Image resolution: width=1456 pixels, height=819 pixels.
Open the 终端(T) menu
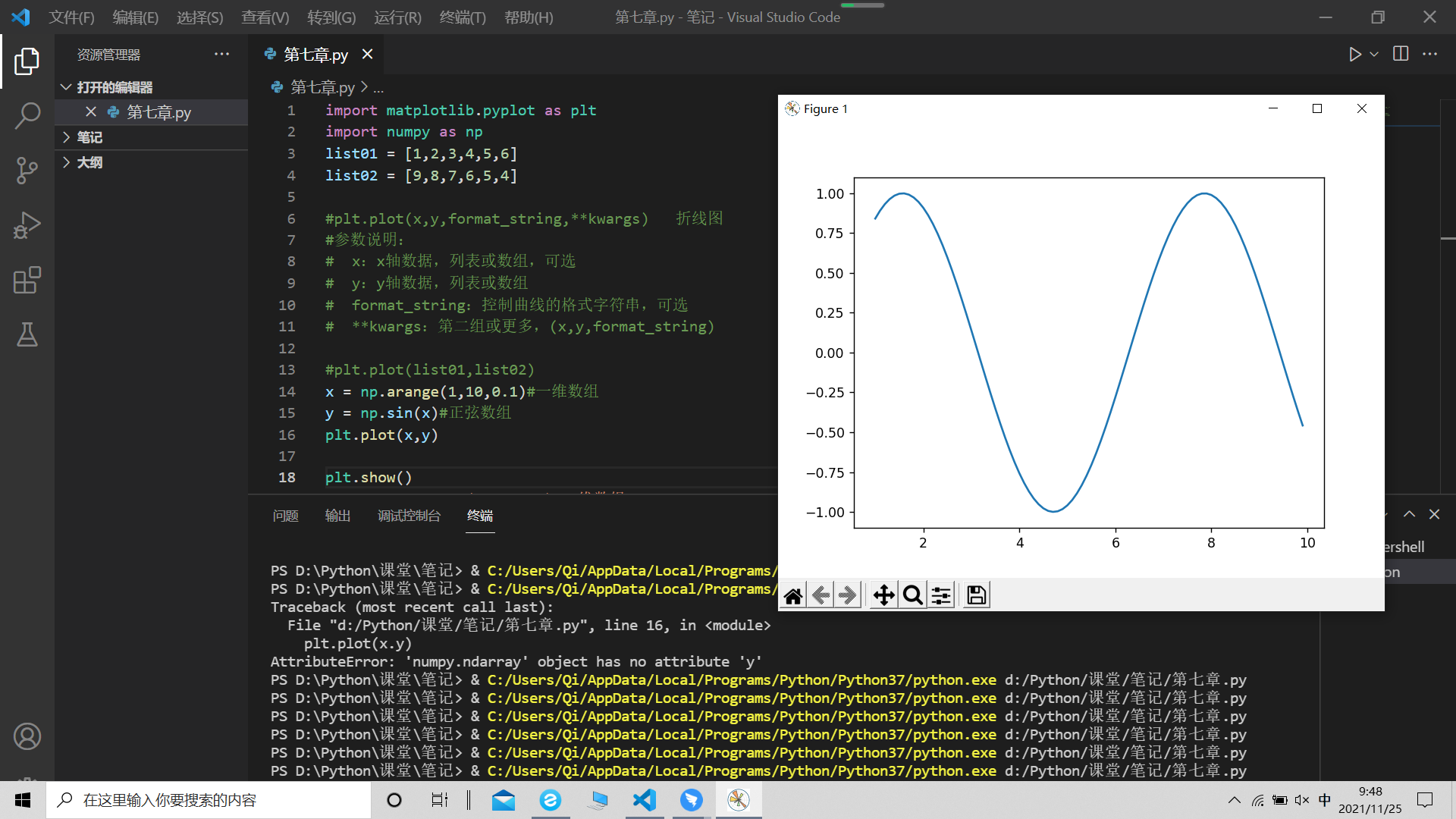point(462,17)
